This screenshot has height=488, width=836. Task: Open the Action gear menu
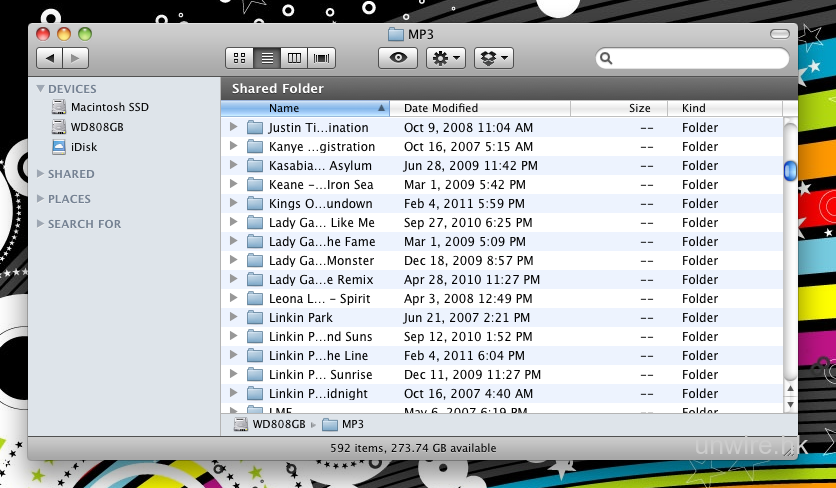[x=446, y=58]
